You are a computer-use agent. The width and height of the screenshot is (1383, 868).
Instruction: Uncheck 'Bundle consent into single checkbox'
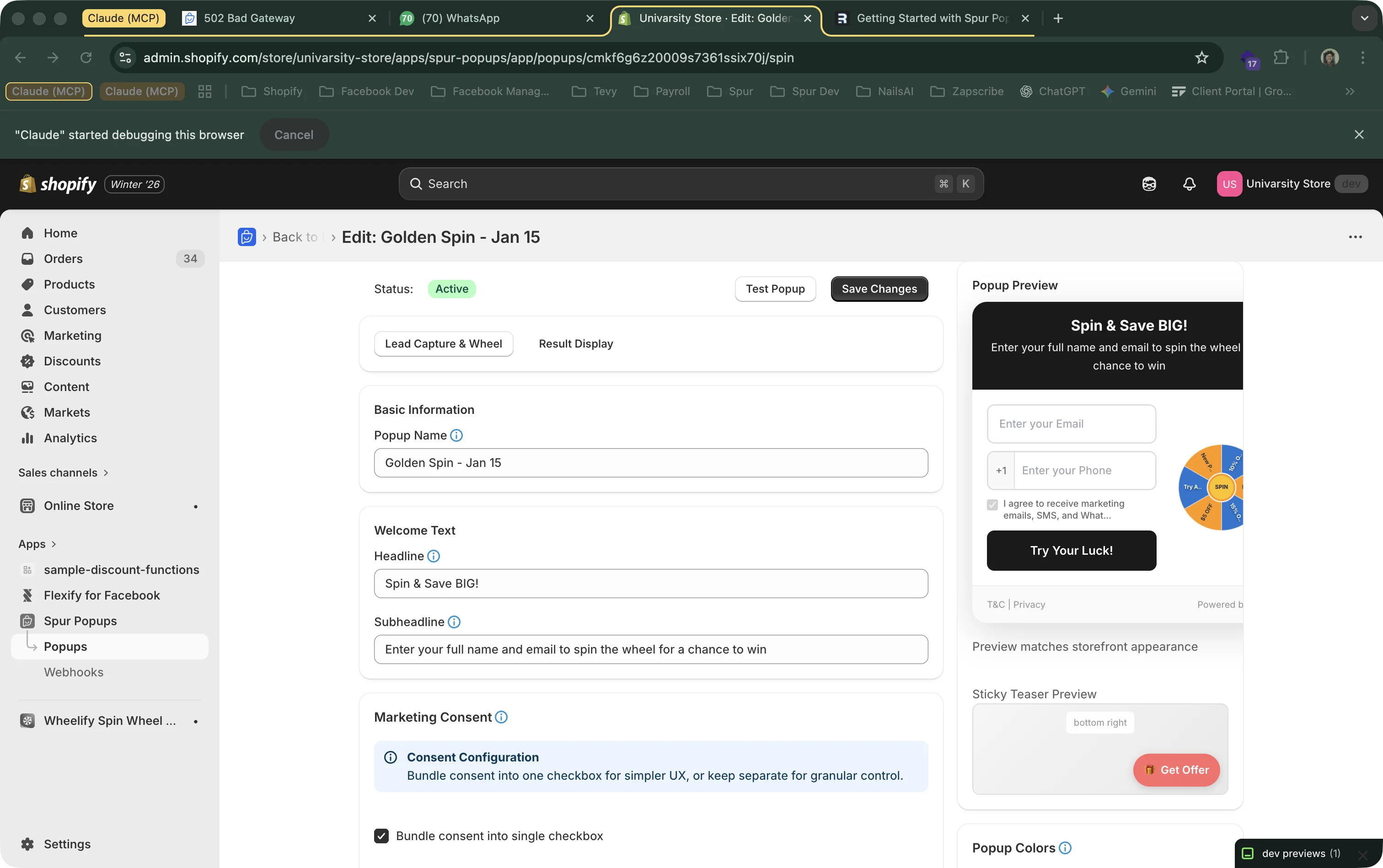coord(381,836)
